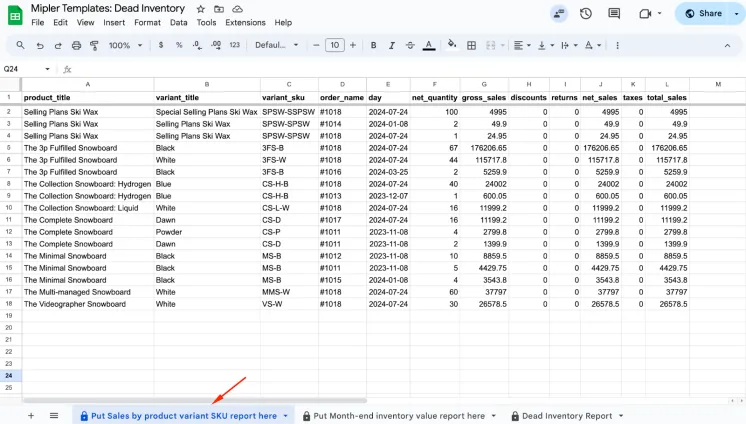The height and width of the screenshot is (424, 746).
Task: Undo the last action
Action: (x=40, y=45)
